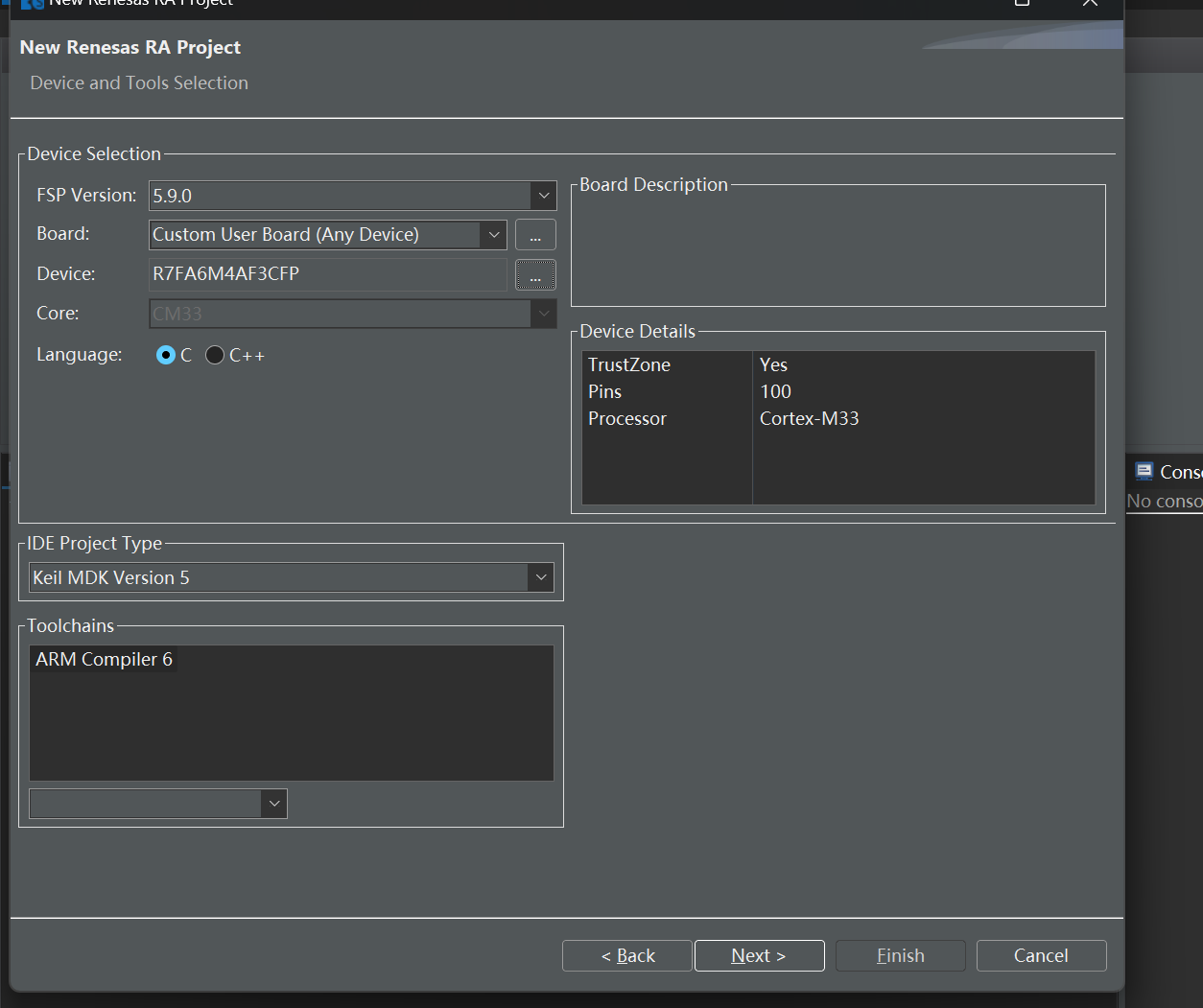Click the Pins value 100
Screen dimensions: 1203x1008
pyautogui.click(x=775, y=391)
